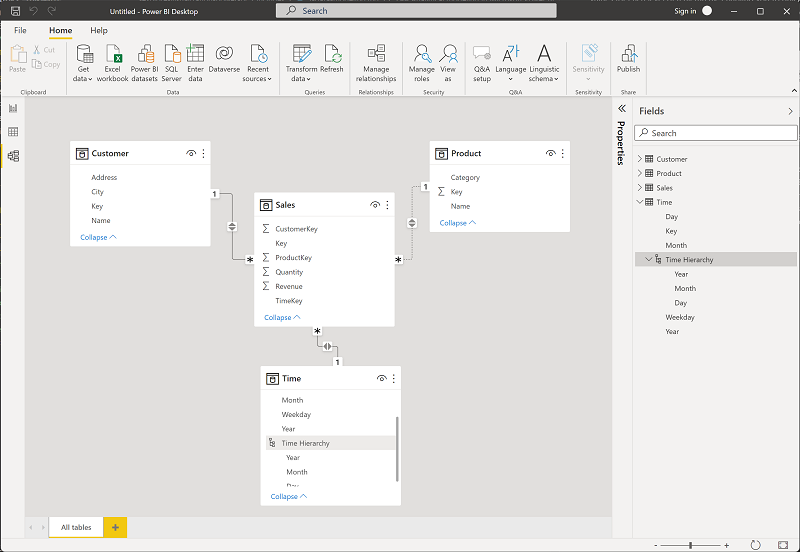Screen dimensions: 800x552
Task: Collapse Time table in Fields pane
Action: tap(640, 202)
